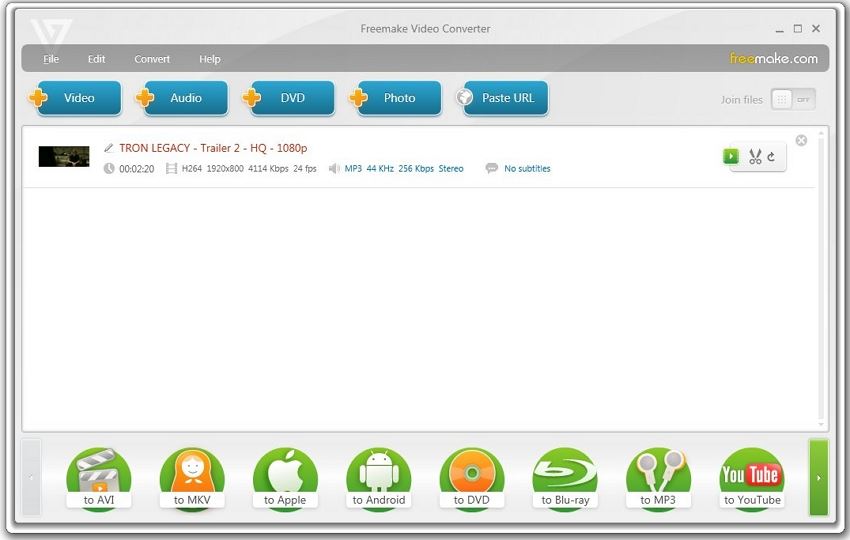This screenshot has width=850, height=540.
Task: Open audio track settings MP3 44 KHz
Action: 404,169
